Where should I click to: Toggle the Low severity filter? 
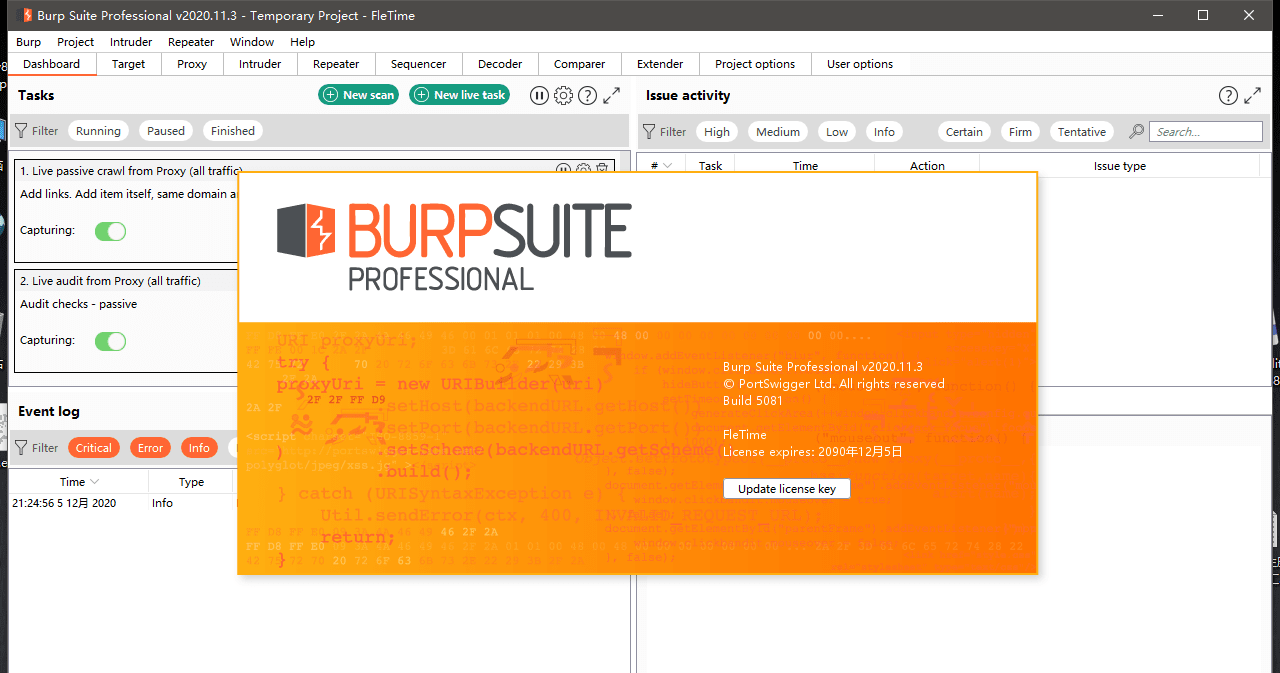[837, 132]
